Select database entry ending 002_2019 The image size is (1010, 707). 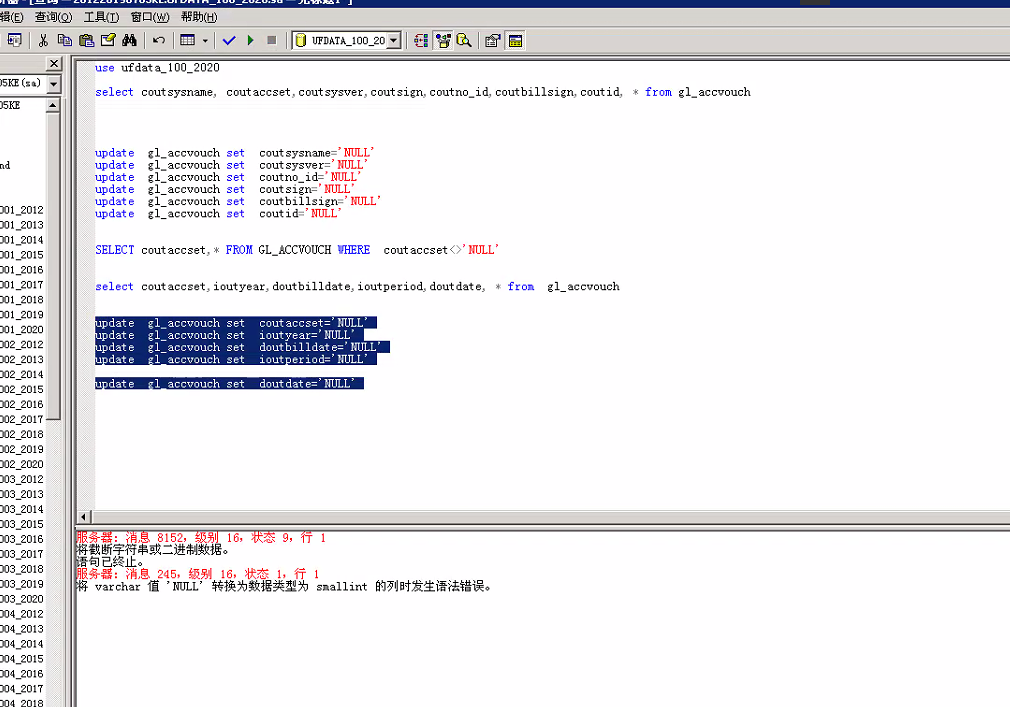(x=22, y=449)
